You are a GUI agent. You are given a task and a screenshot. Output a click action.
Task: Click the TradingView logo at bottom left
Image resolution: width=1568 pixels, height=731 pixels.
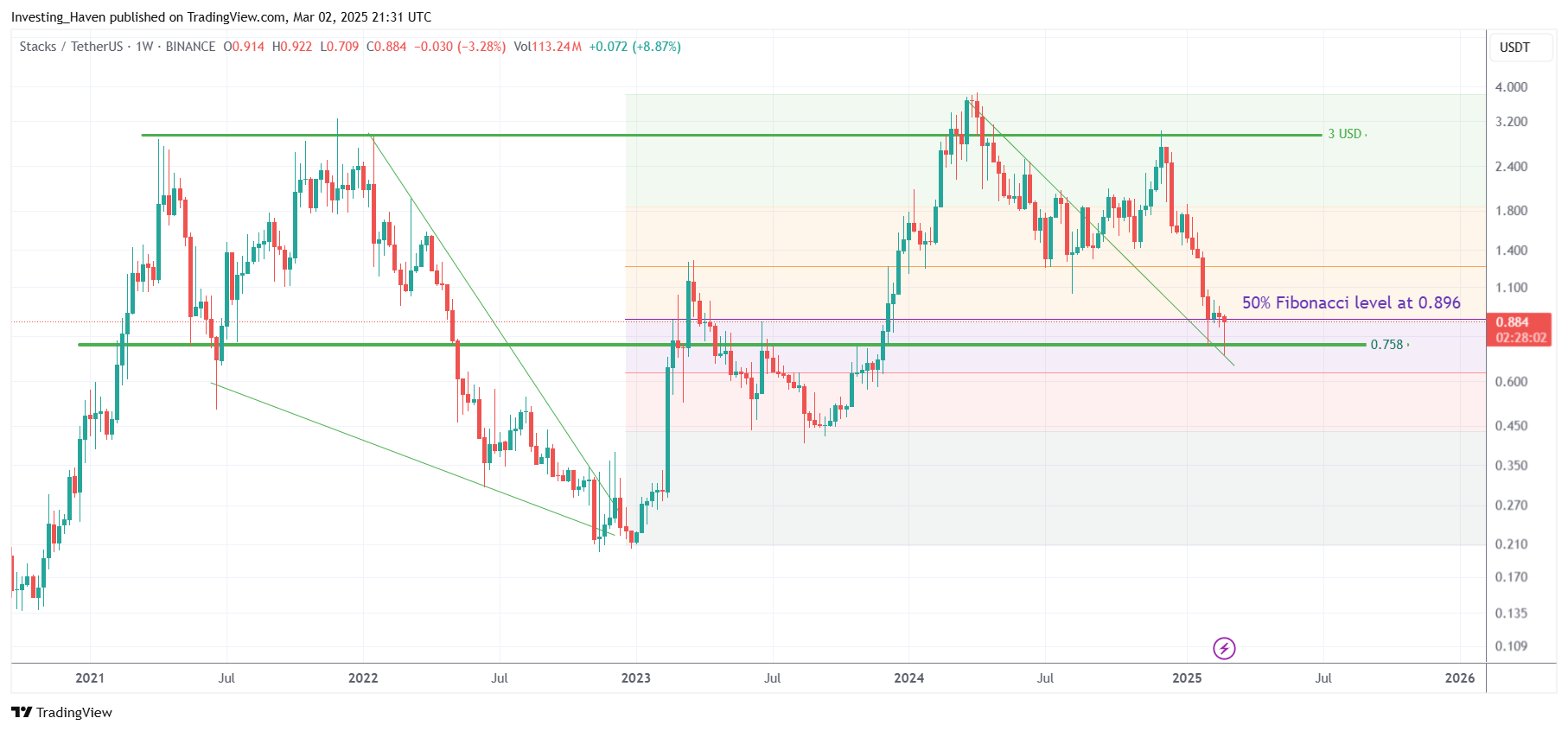pyautogui.click(x=61, y=712)
